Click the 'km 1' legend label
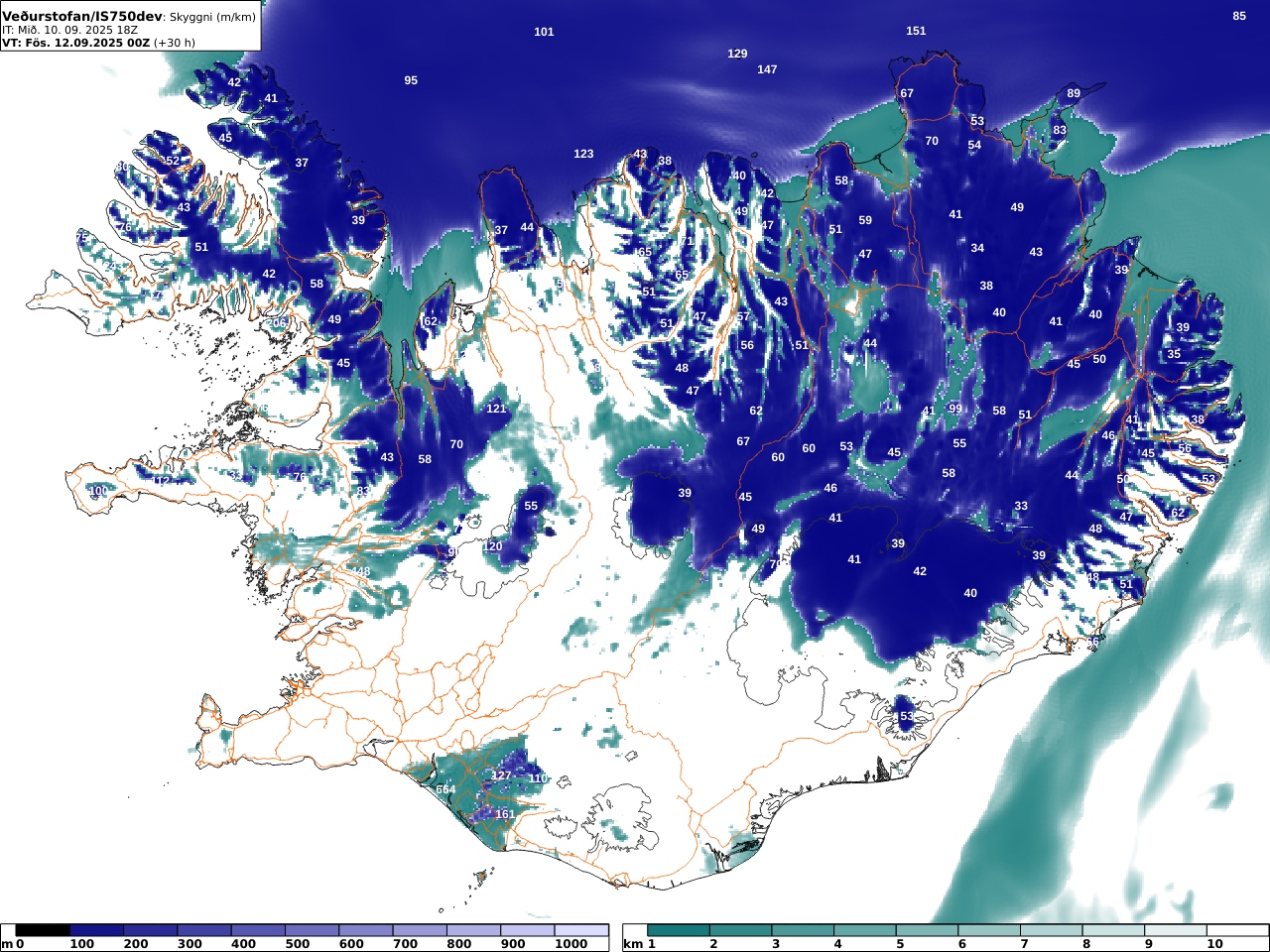The width and height of the screenshot is (1270, 952). coord(640,944)
